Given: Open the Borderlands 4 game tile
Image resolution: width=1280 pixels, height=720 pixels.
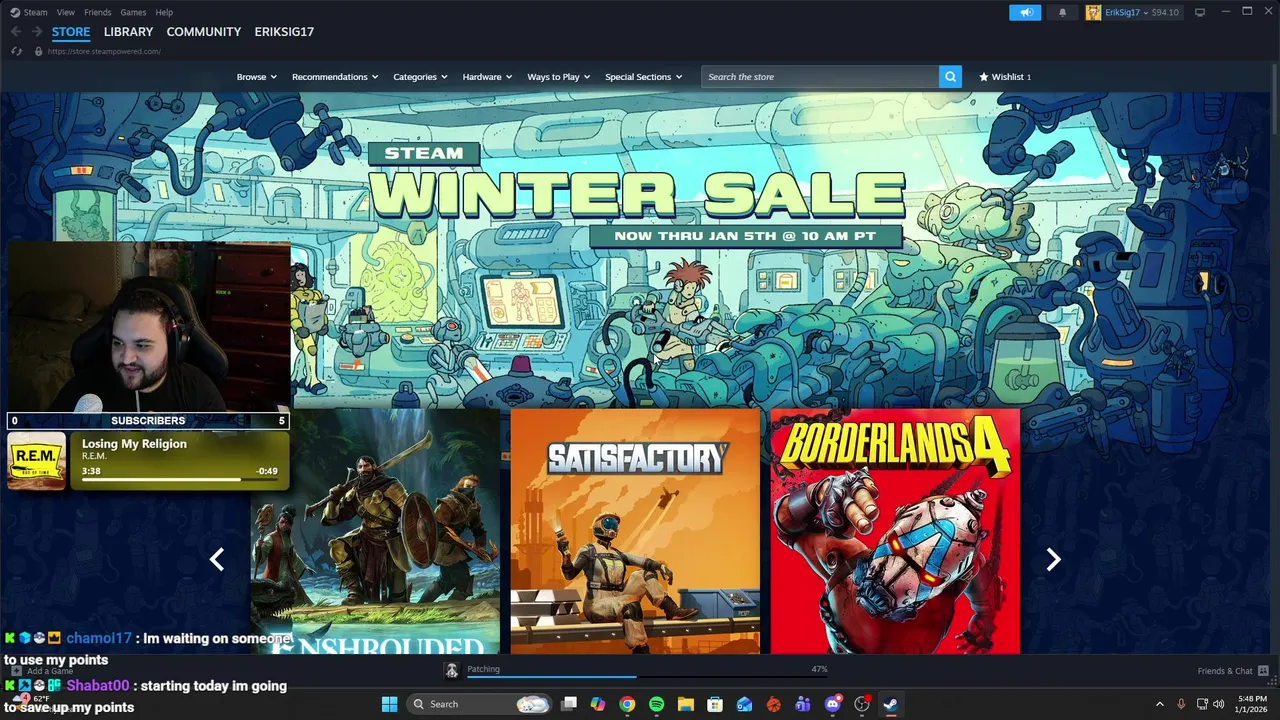Looking at the screenshot, I should click(895, 531).
